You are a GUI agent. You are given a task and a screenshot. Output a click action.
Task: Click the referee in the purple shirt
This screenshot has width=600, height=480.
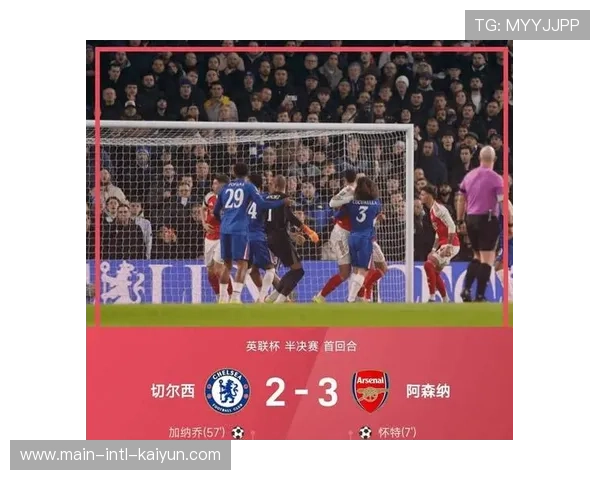click(x=482, y=223)
